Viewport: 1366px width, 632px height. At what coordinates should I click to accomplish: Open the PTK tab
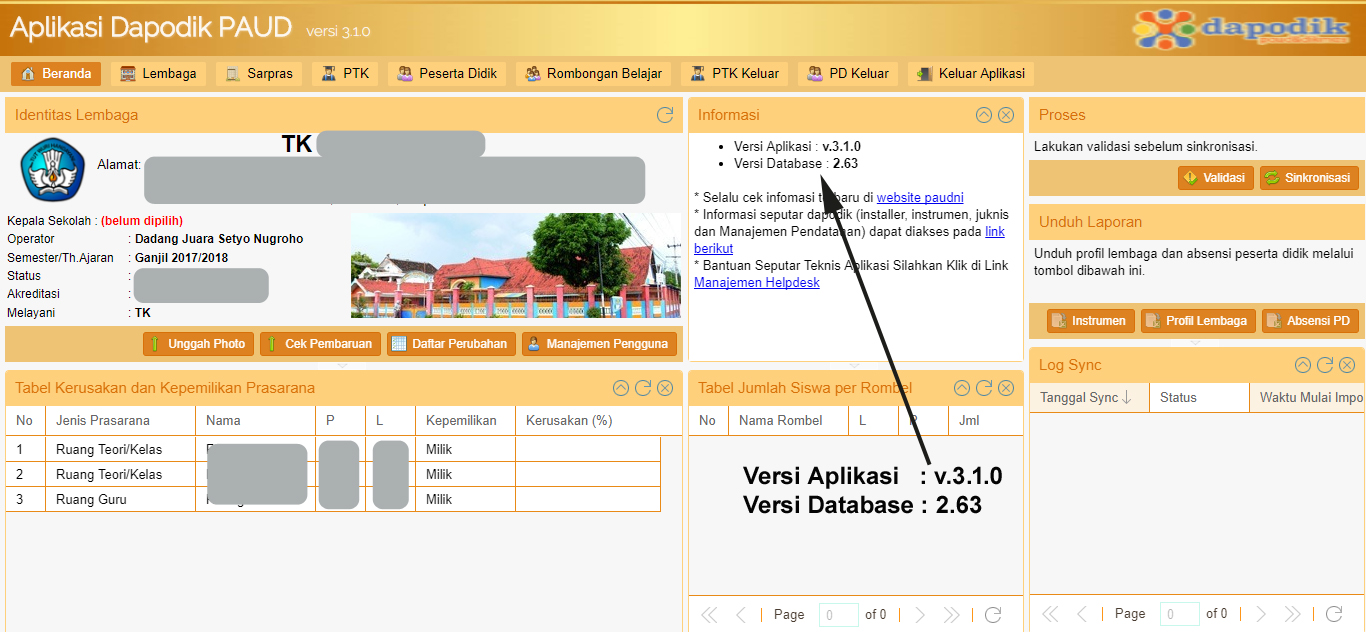[x=345, y=74]
